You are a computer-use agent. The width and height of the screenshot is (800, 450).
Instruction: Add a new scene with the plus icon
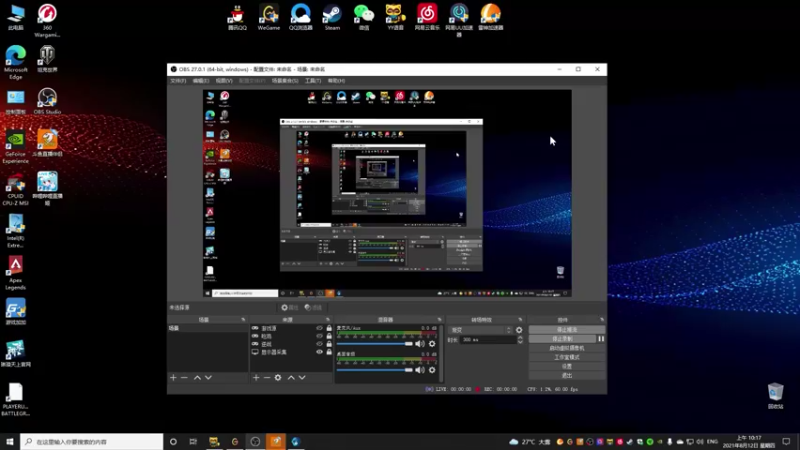click(x=173, y=378)
